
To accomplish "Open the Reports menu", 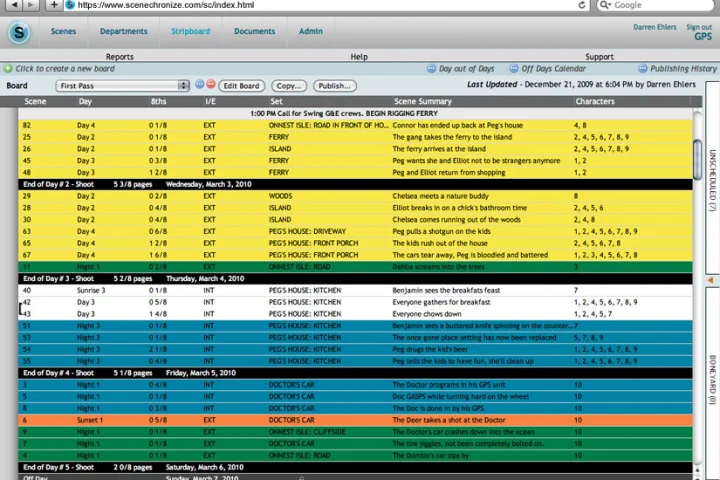I will (x=119, y=56).
